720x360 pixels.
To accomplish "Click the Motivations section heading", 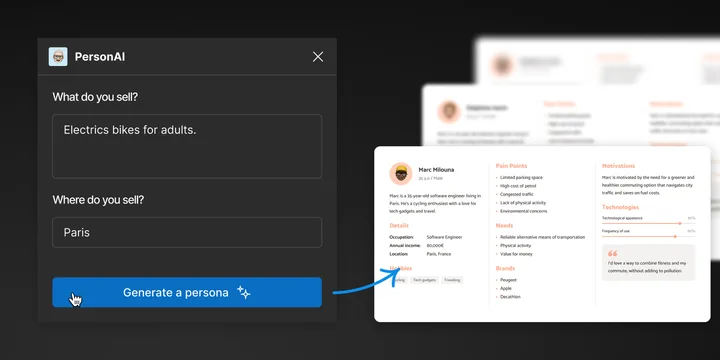I will (x=618, y=166).
